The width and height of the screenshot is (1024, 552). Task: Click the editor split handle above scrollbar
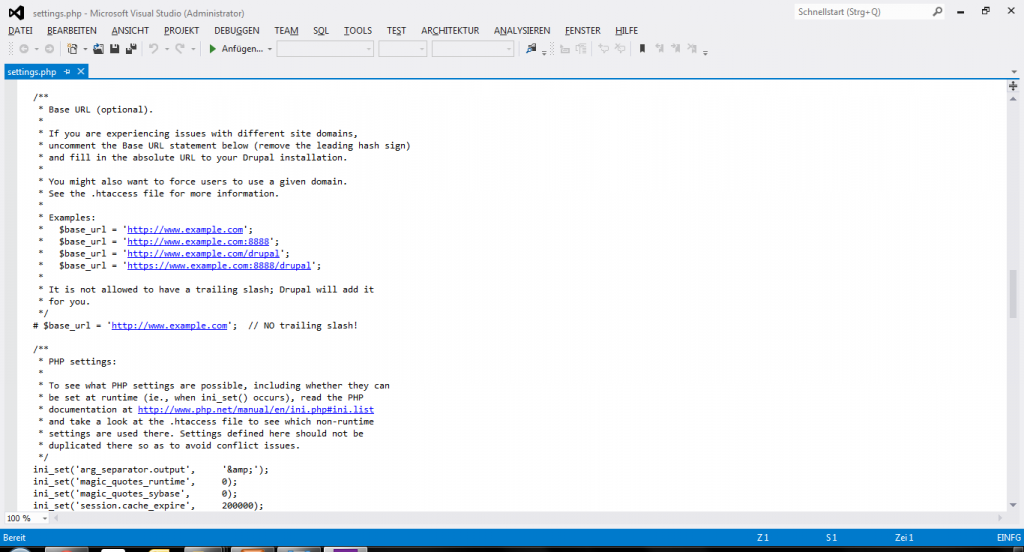1013,86
